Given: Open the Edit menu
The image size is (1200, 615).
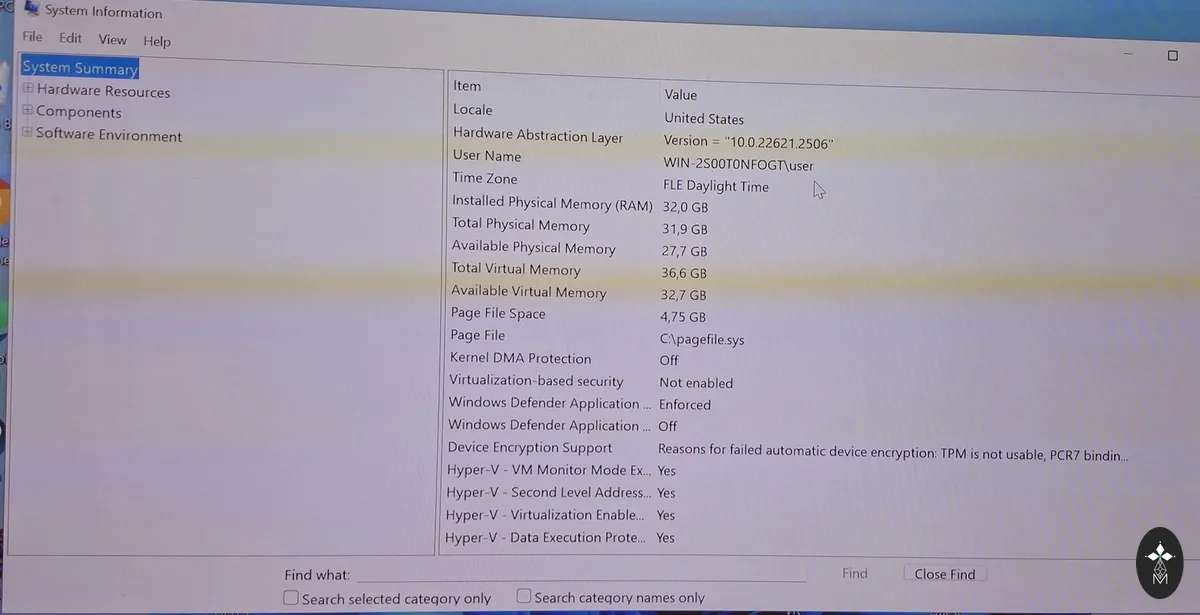Looking at the screenshot, I should pyautogui.click(x=70, y=38).
